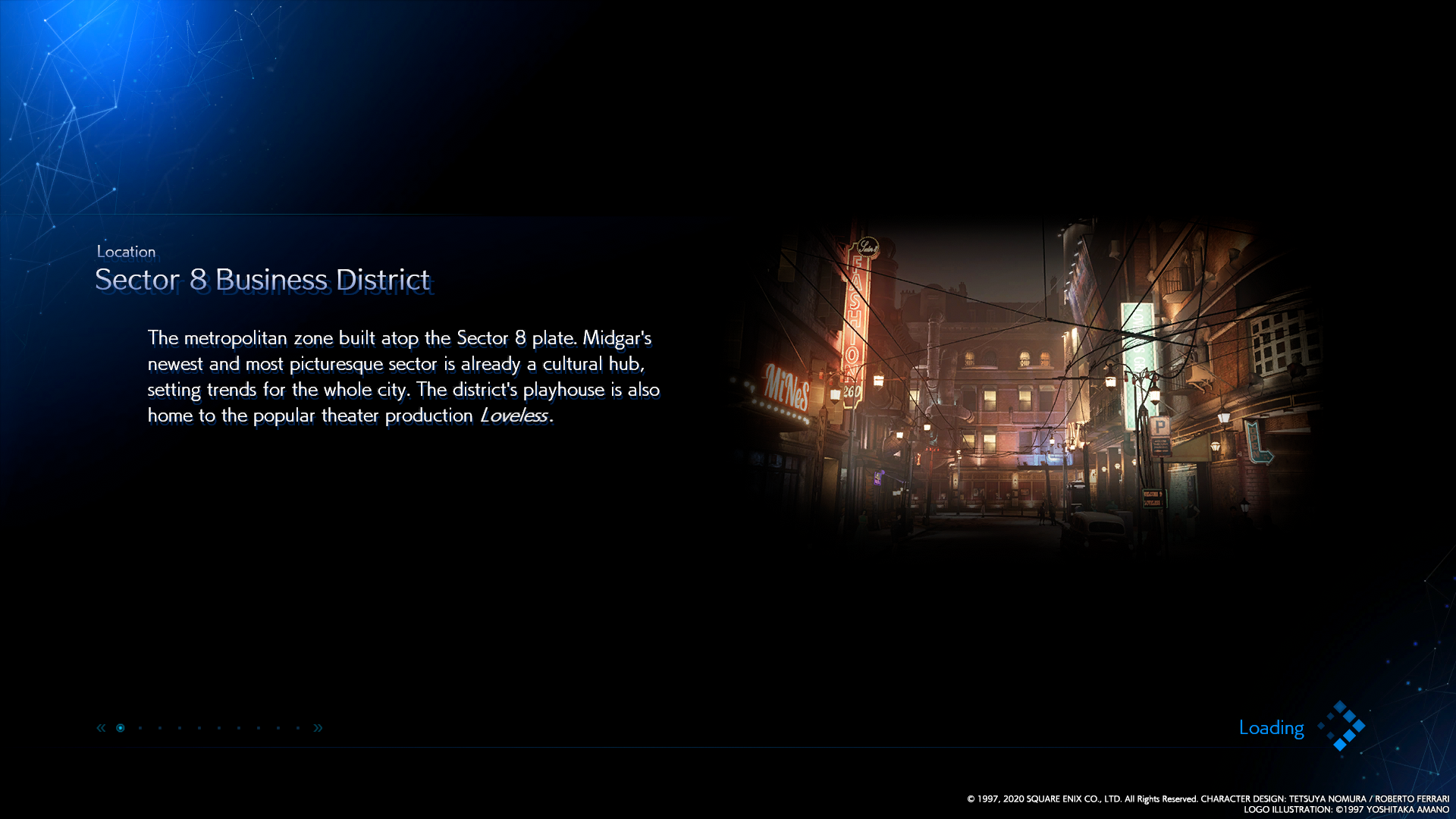
Task: Click the italic Loveless title in description
Action: [x=514, y=416]
